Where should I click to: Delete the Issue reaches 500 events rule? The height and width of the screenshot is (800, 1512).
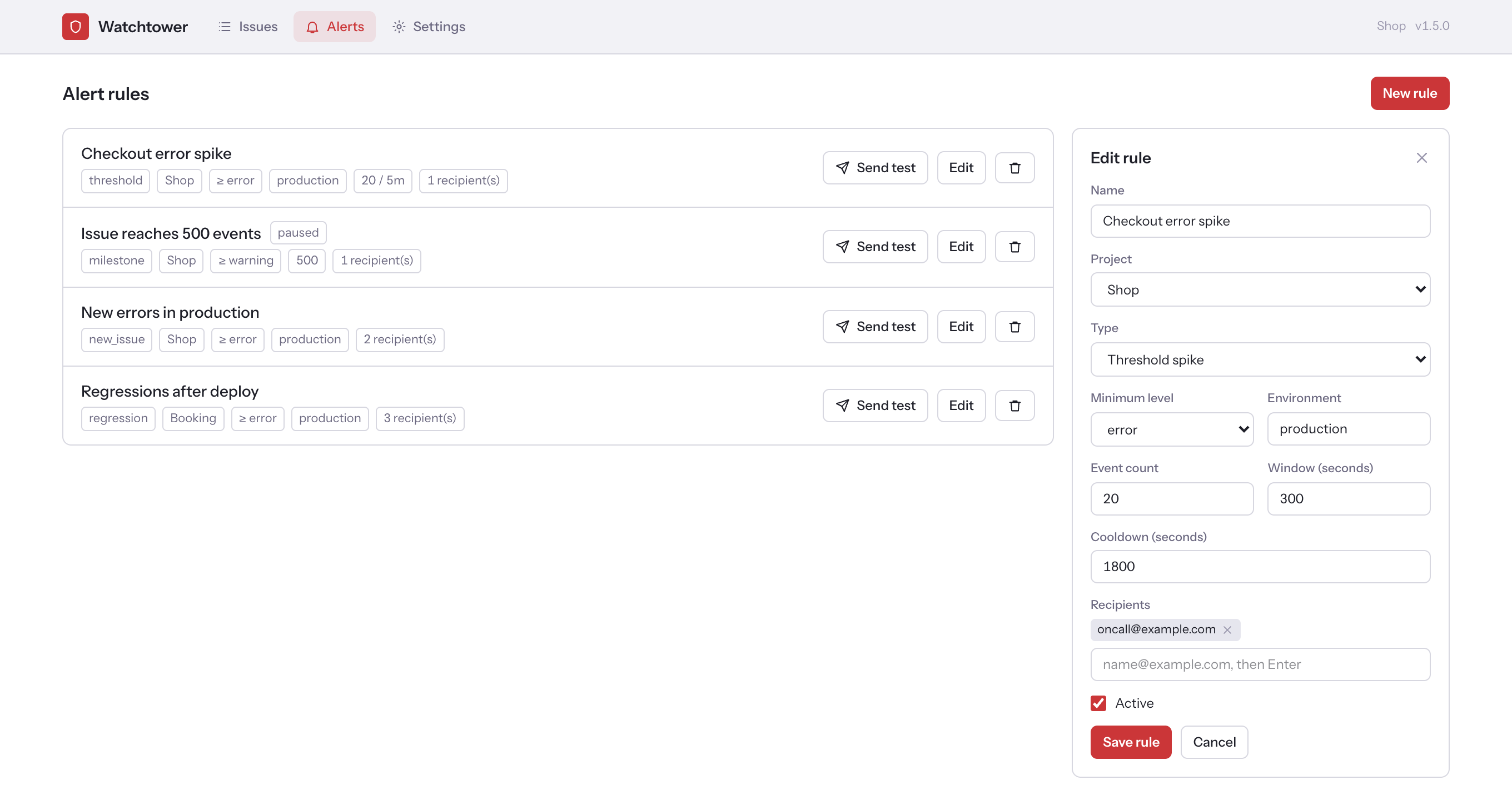[x=1014, y=247]
